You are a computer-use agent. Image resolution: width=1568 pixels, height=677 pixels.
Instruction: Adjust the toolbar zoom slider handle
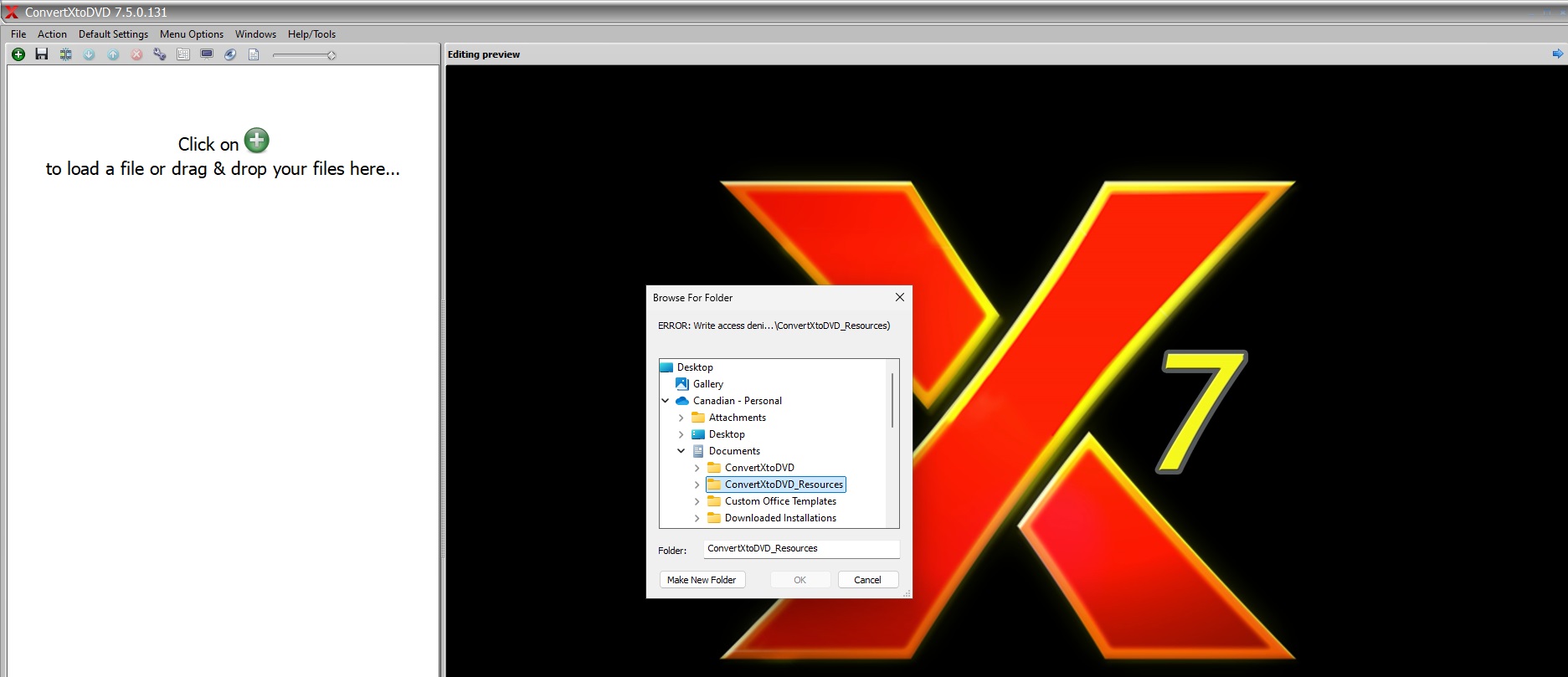pyautogui.click(x=332, y=55)
